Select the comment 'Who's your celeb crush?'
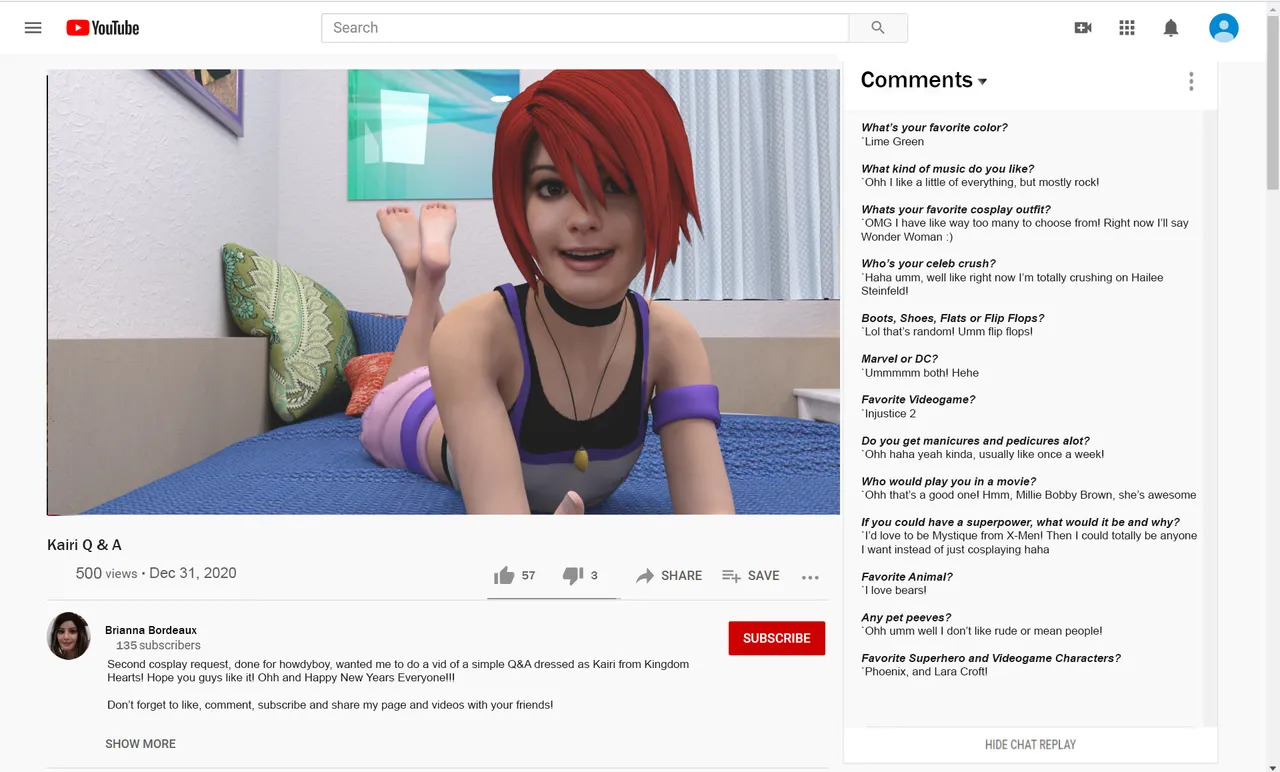 pyautogui.click(x=928, y=264)
